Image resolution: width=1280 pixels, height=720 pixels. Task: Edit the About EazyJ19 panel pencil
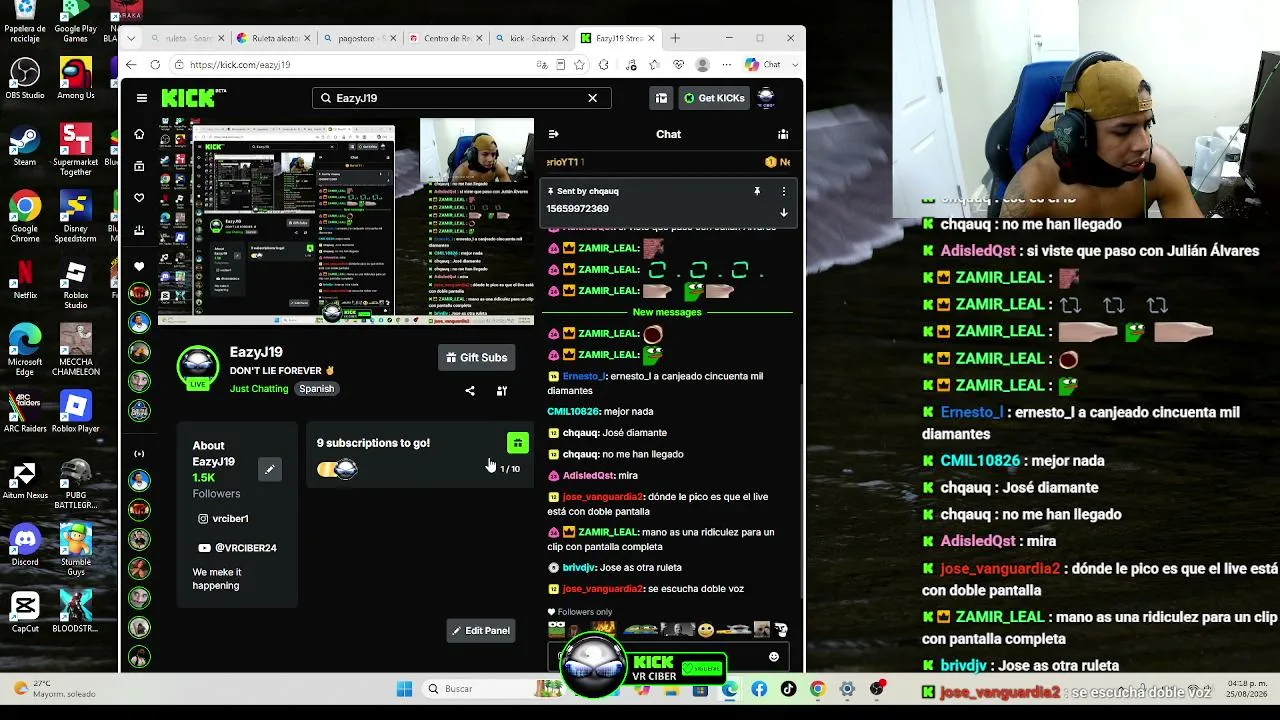pos(269,469)
